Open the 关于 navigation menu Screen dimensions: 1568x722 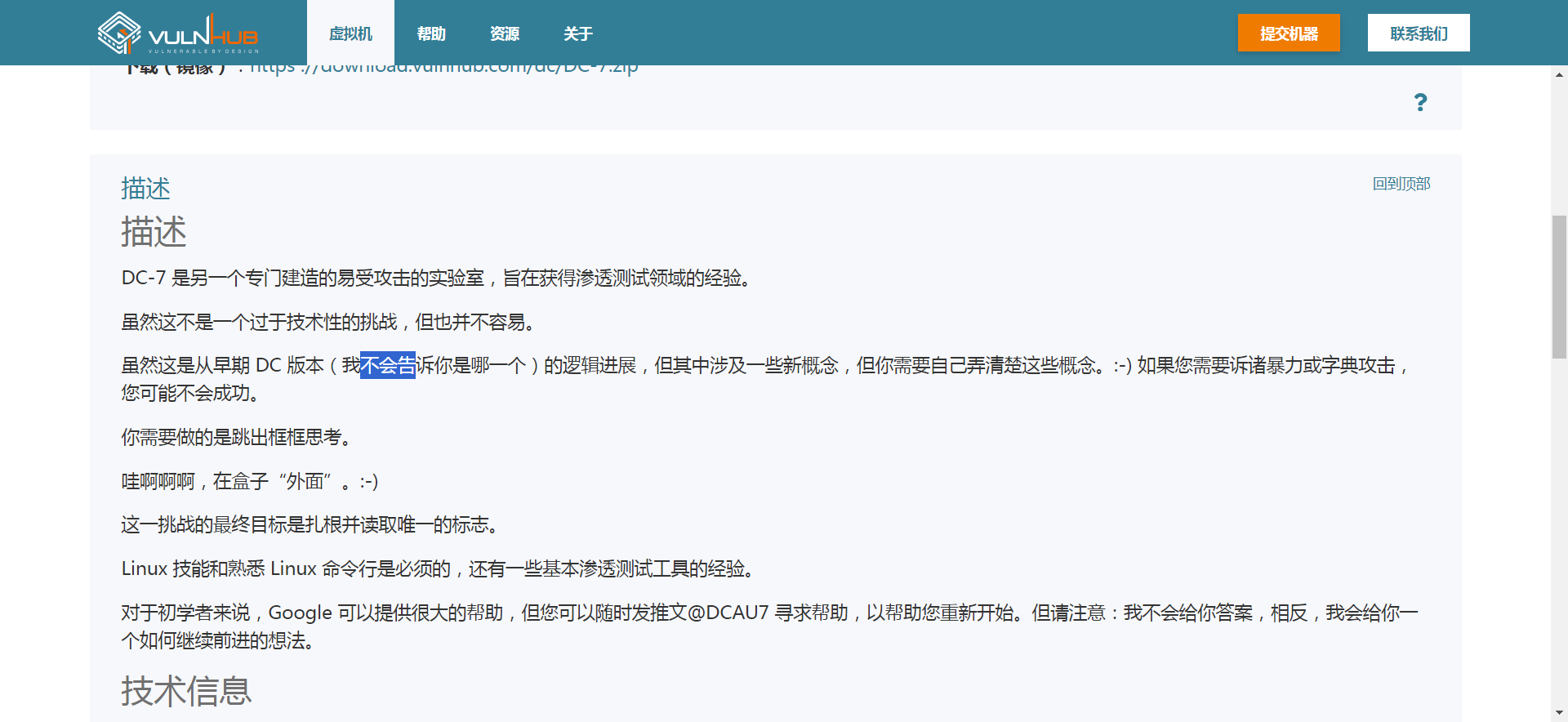(578, 33)
